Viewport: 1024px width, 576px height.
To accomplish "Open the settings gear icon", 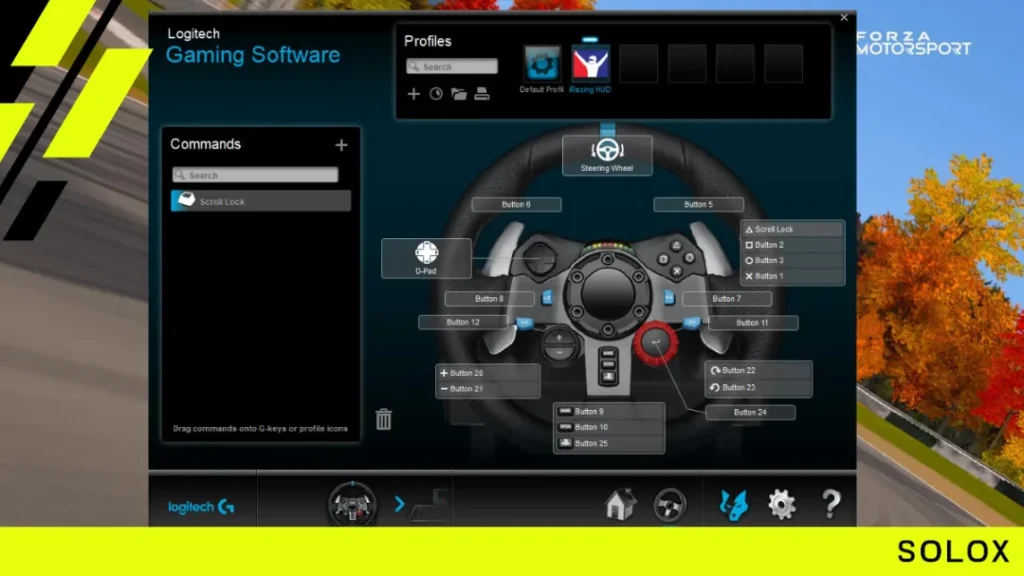I will click(x=781, y=505).
